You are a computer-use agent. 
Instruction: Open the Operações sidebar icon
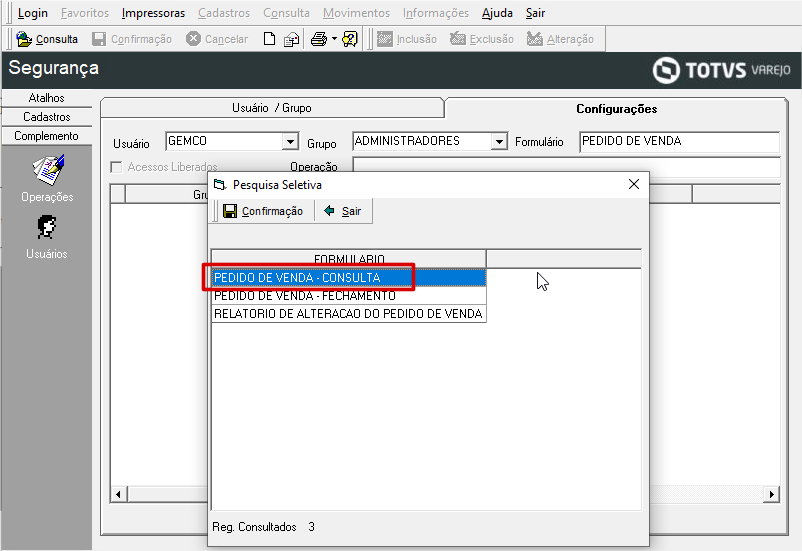coord(48,178)
